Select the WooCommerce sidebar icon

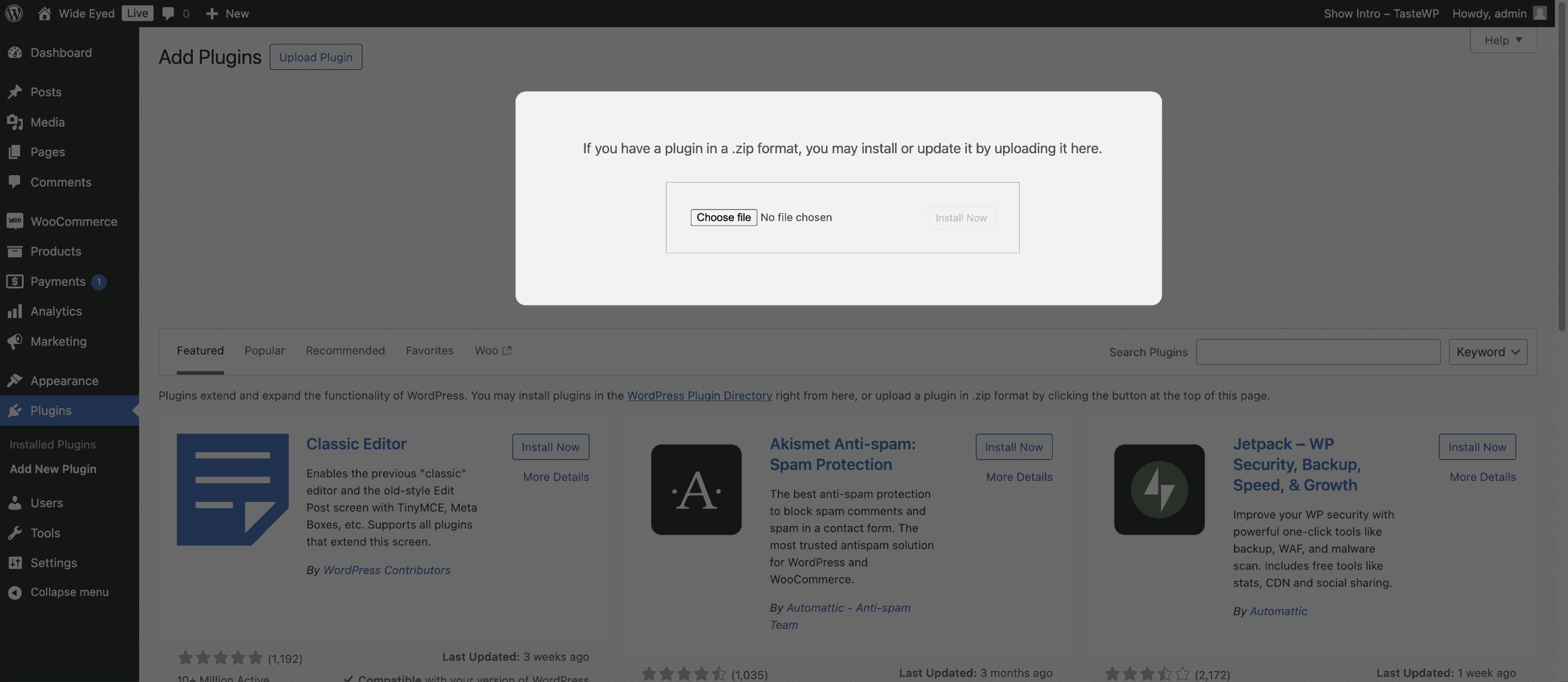[16, 221]
